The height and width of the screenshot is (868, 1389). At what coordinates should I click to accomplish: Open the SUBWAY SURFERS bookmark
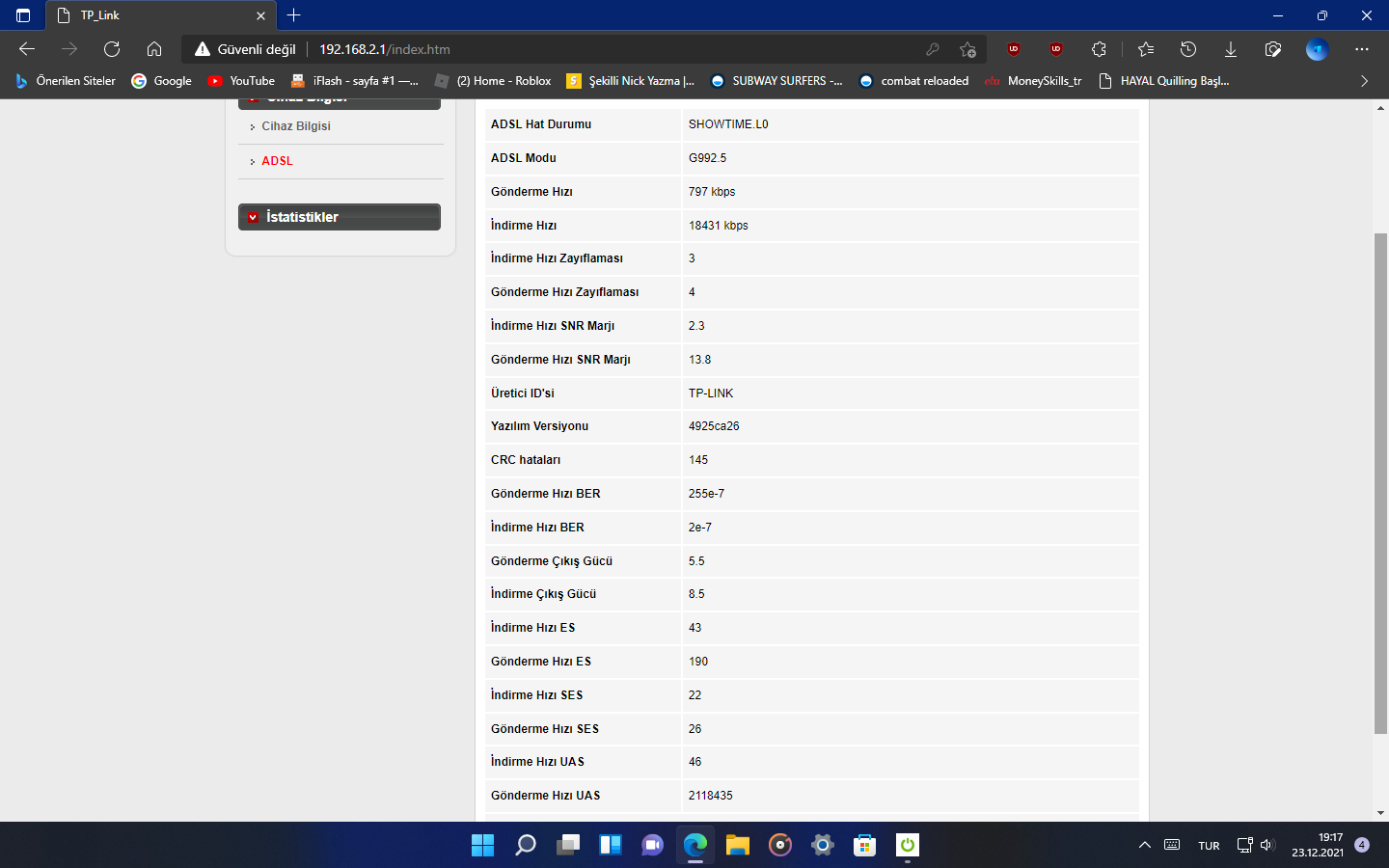click(776, 81)
